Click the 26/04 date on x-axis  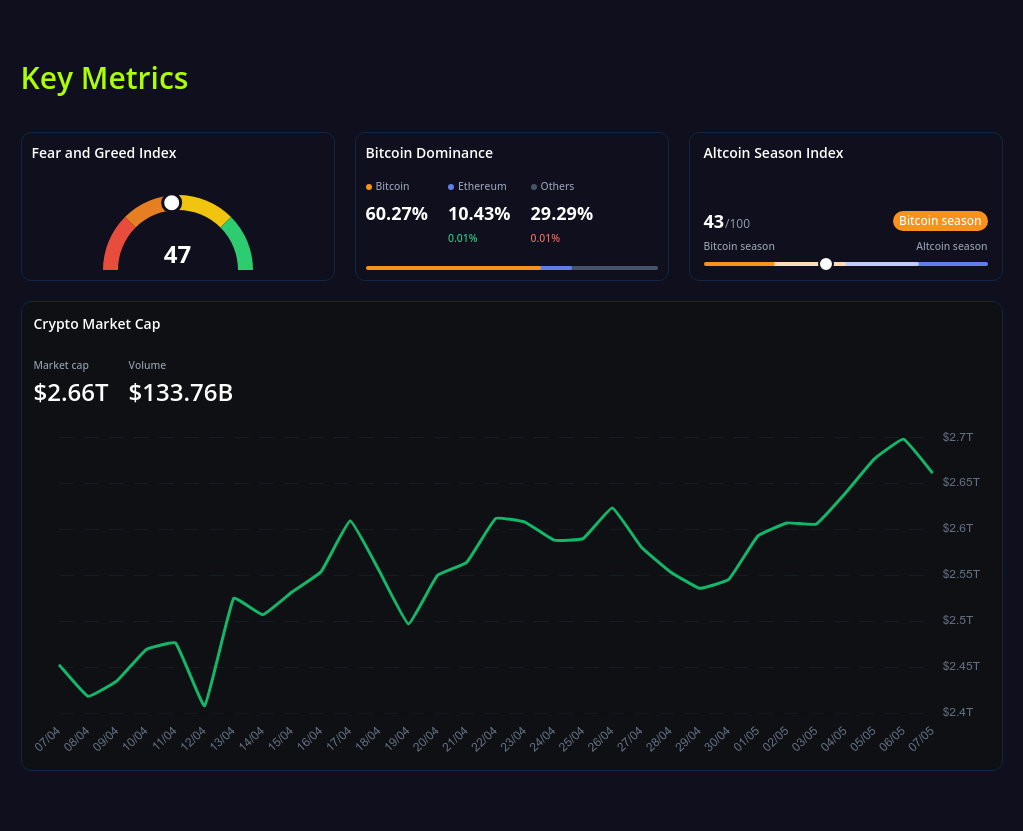[600, 739]
